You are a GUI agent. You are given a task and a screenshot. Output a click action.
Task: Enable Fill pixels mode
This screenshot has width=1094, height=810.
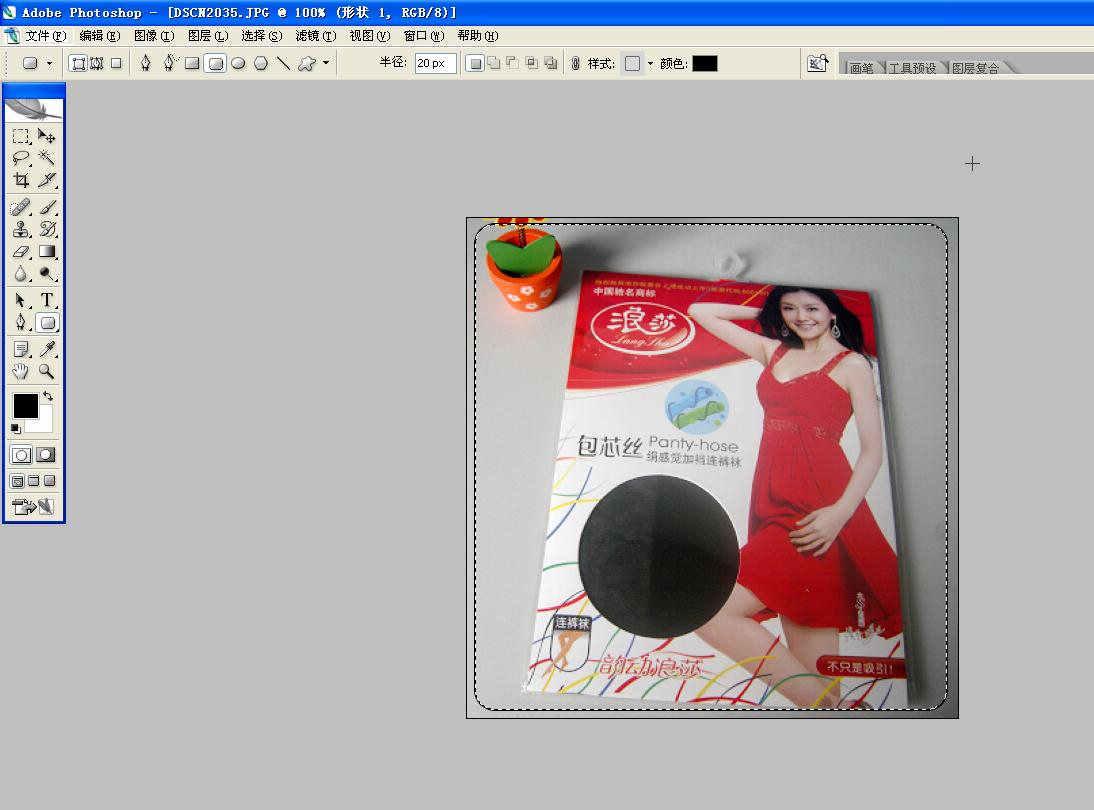(117, 63)
